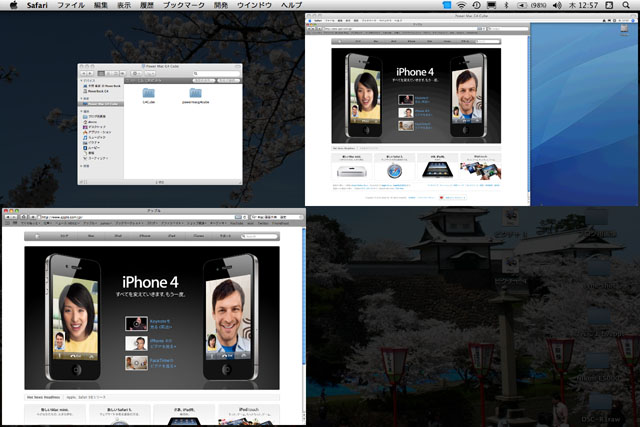Select デスクトップ in Finder sidebar
Image resolution: width=640 pixels, height=427 pixels.
tap(94, 127)
